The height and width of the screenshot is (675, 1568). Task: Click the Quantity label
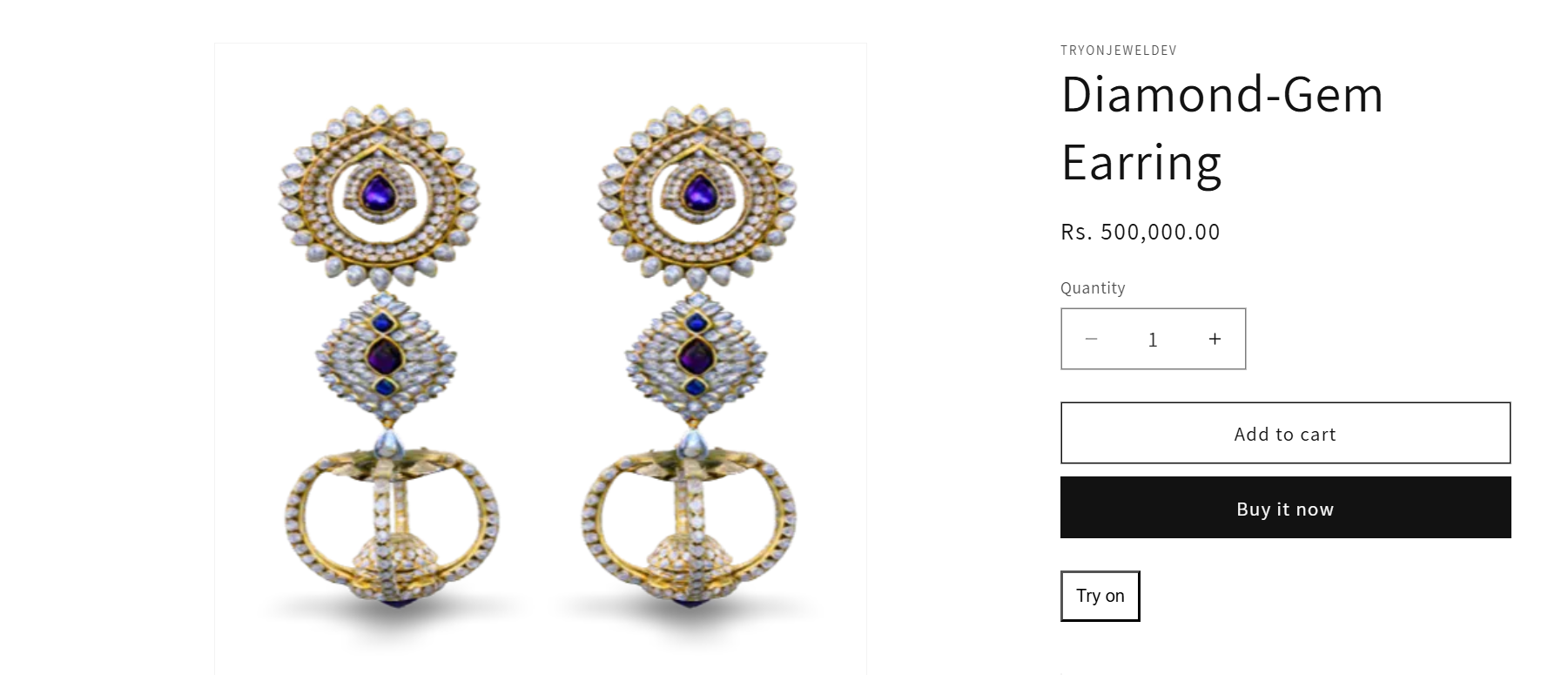1093,288
